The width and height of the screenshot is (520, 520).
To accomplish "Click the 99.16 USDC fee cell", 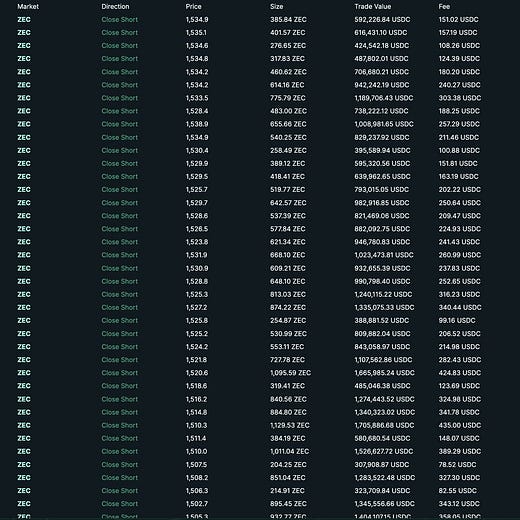I will (457, 320).
